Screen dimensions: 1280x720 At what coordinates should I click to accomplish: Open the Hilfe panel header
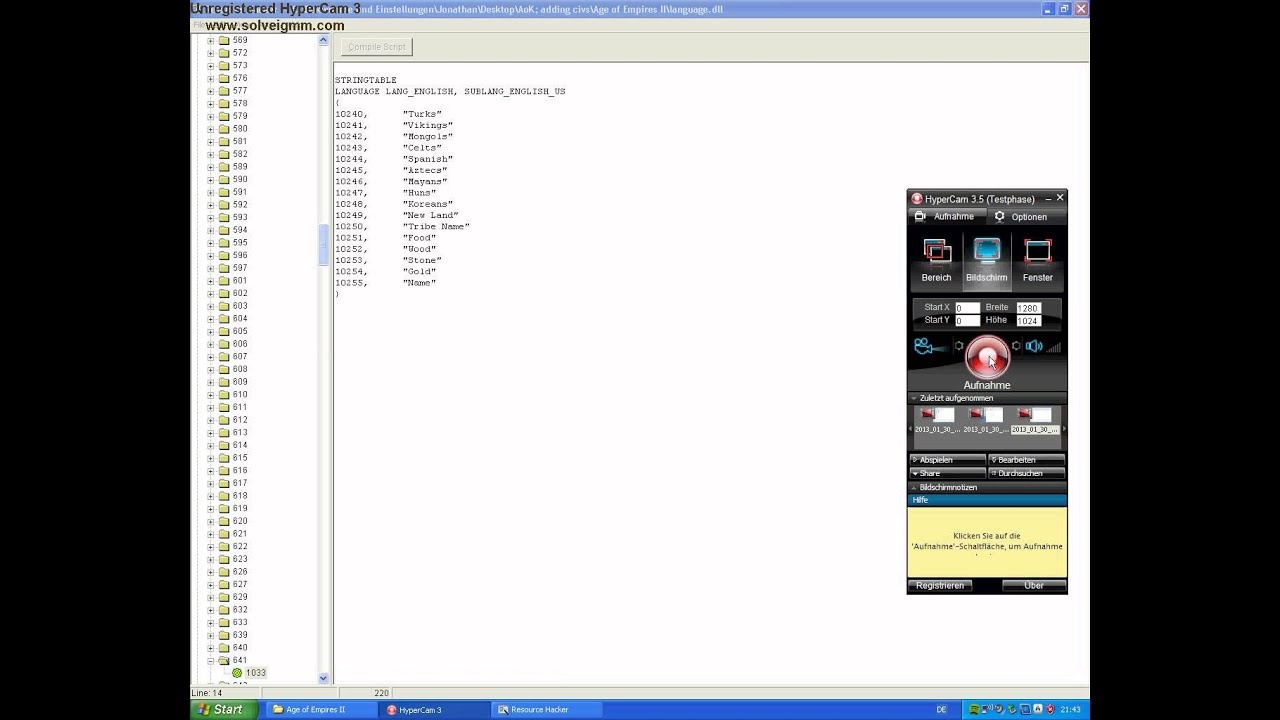(x=987, y=500)
